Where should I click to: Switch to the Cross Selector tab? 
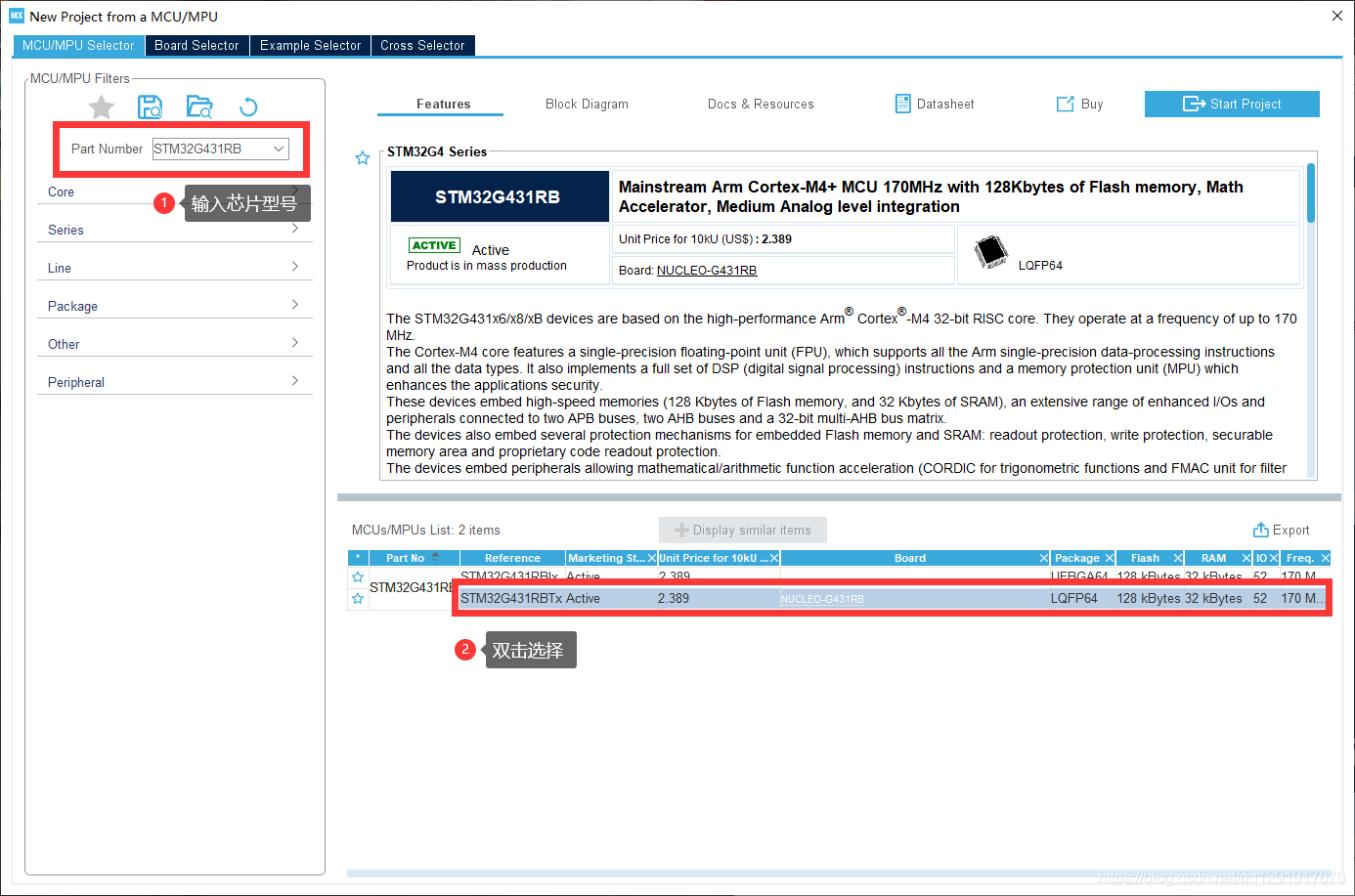coord(422,45)
